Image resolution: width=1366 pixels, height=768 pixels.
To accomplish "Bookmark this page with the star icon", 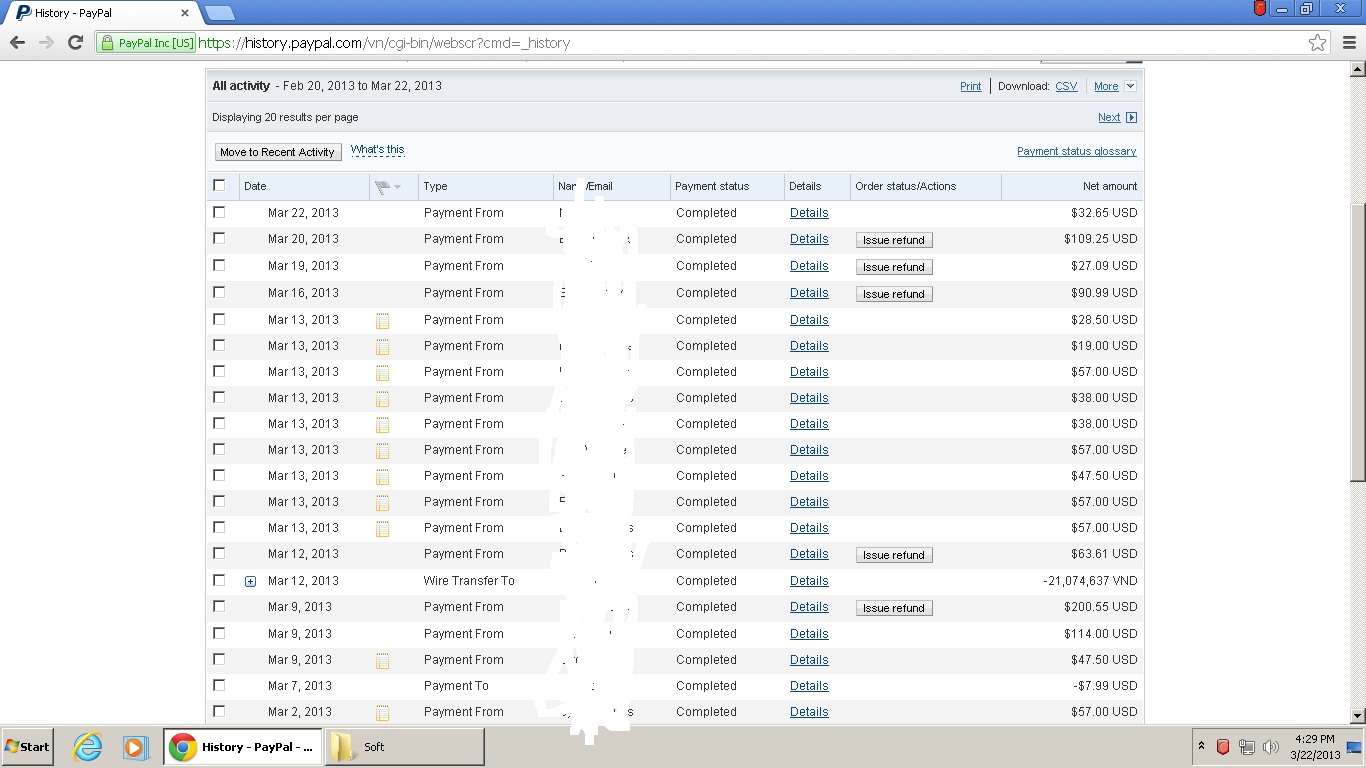I will point(1318,43).
